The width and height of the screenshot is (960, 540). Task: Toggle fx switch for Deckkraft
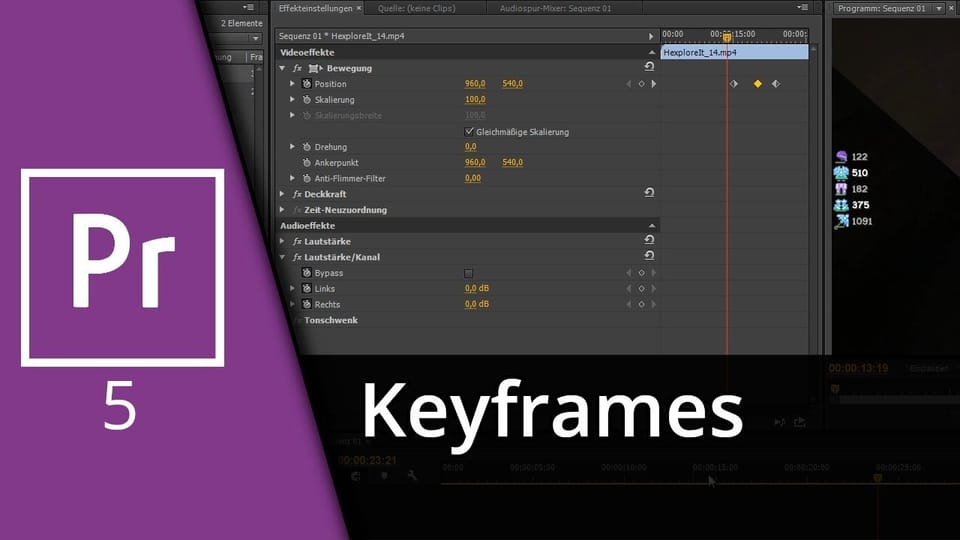(x=297, y=194)
